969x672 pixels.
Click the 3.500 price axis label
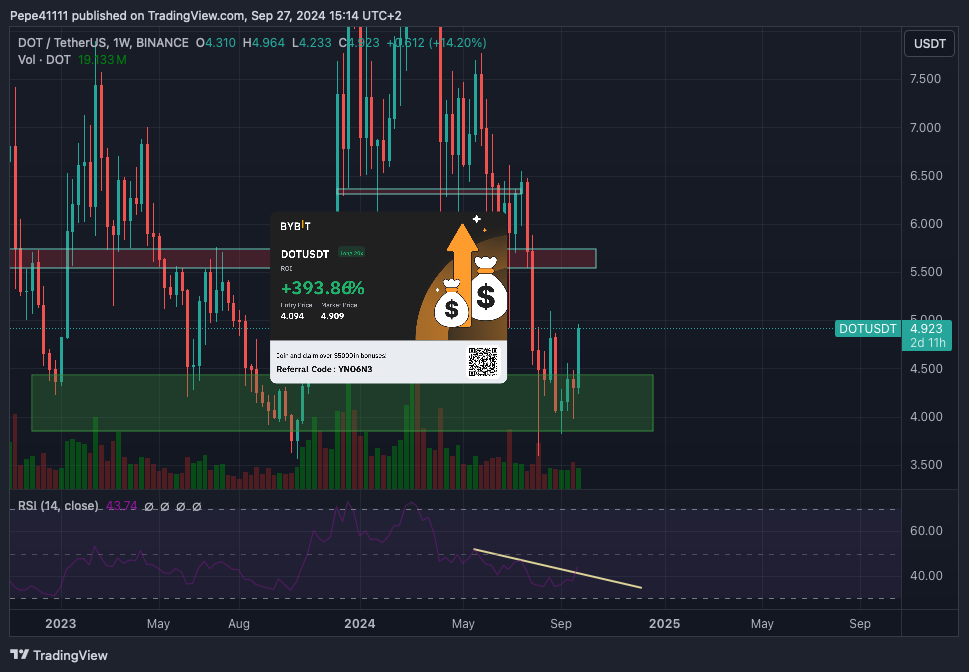(x=926, y=465)
